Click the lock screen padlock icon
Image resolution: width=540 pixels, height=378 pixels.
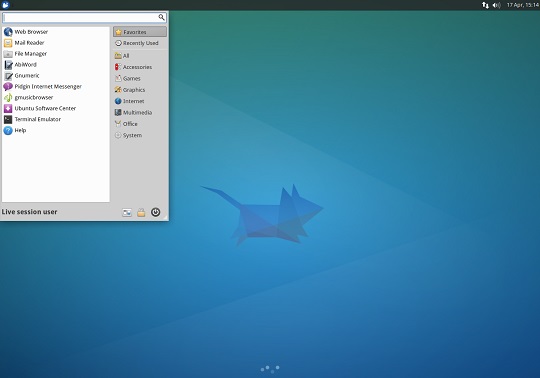[141, 212]
